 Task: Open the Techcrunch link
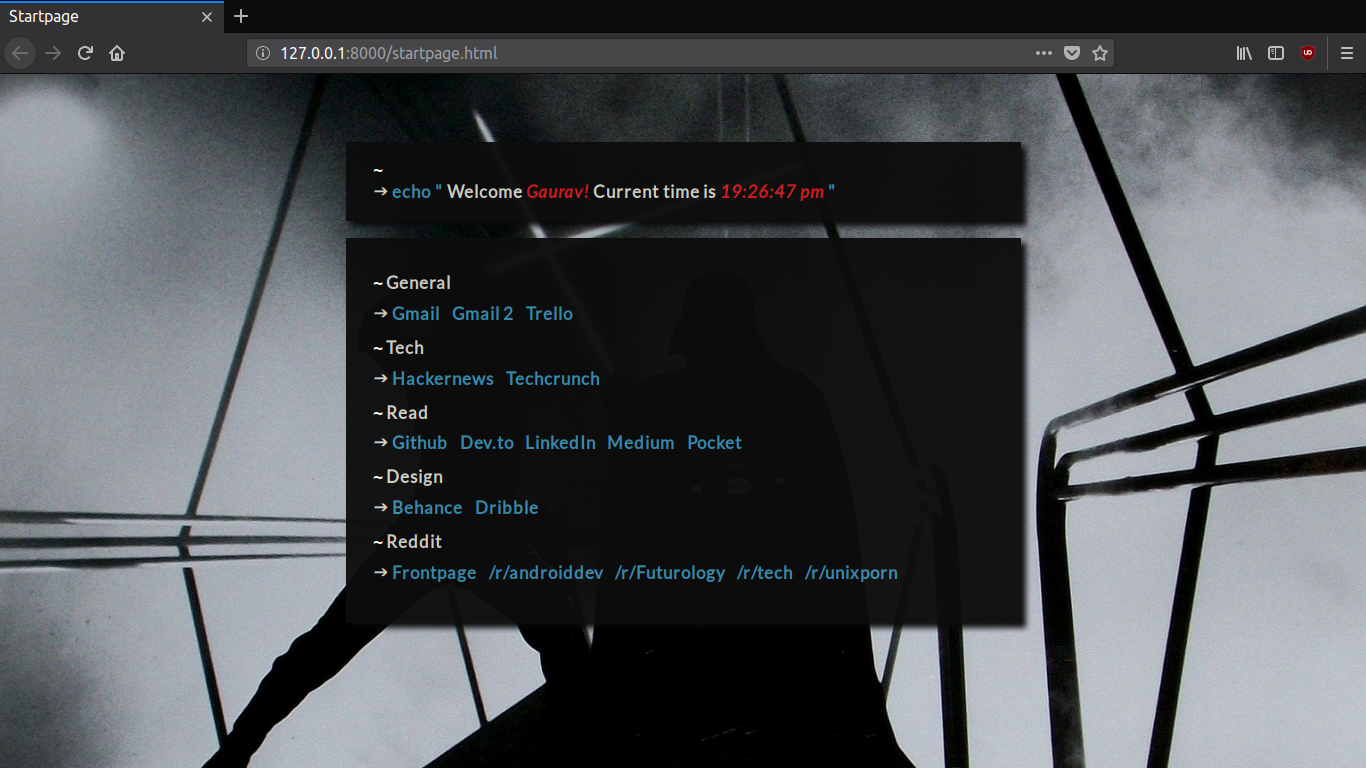coord(553,378)
